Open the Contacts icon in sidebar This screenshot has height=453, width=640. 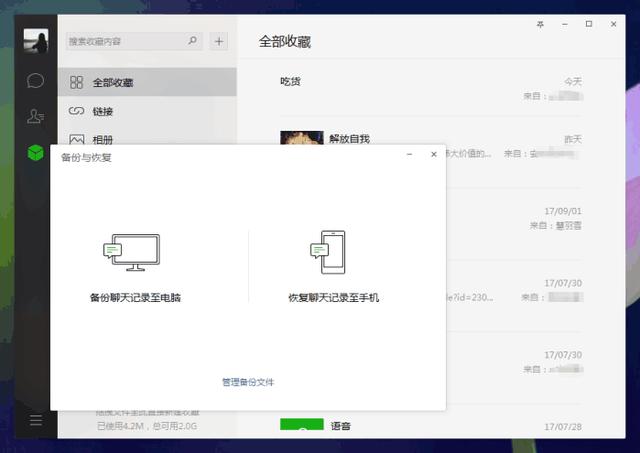(36, 116)
